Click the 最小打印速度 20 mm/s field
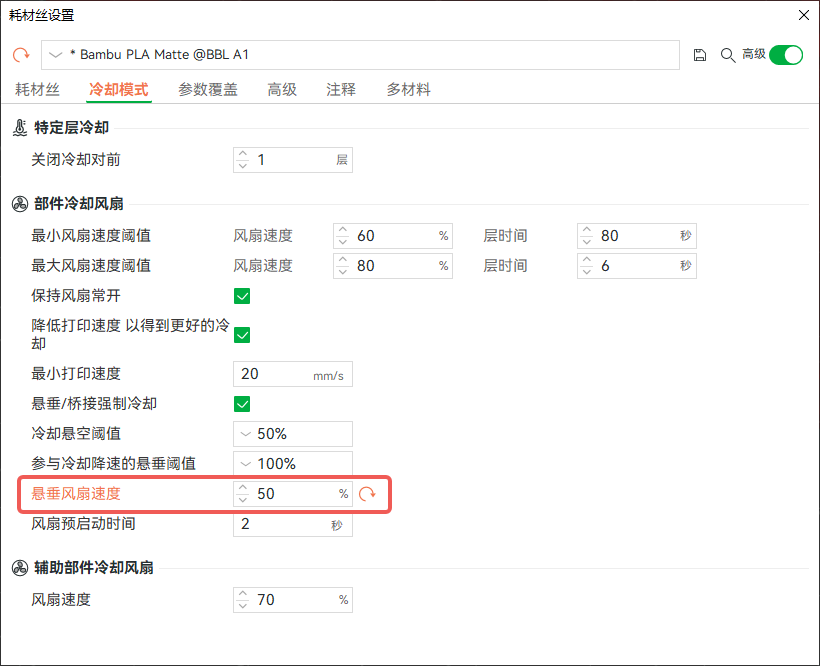The height and width of the screenshot is (666, 820). [x=293, y=374]
